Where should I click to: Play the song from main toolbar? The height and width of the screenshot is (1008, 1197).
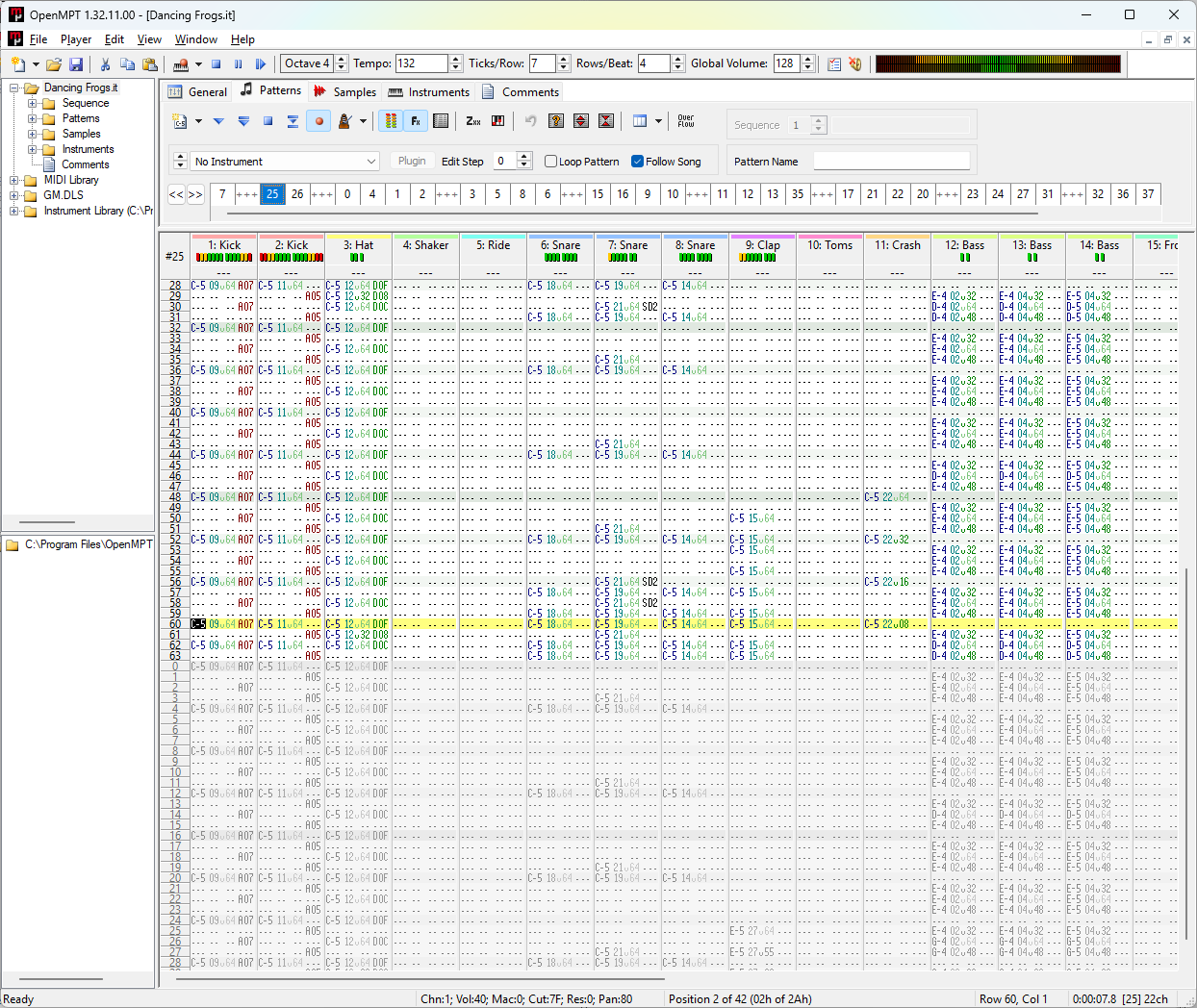[x=261, y=64]
